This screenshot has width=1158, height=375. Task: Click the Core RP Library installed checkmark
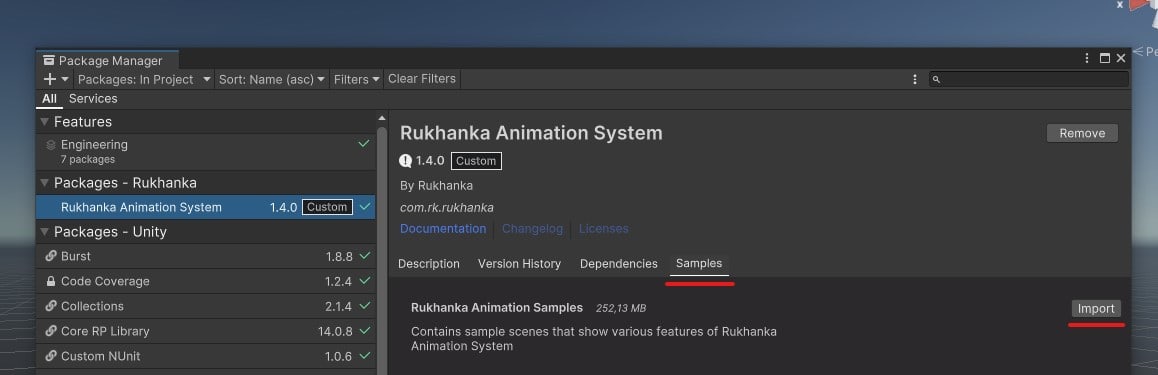click(x=364, y=331)
